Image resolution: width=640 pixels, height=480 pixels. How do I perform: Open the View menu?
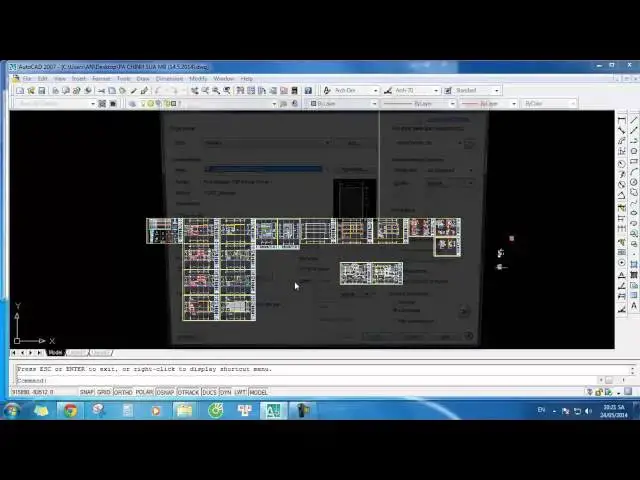click(x=60, y=78)
